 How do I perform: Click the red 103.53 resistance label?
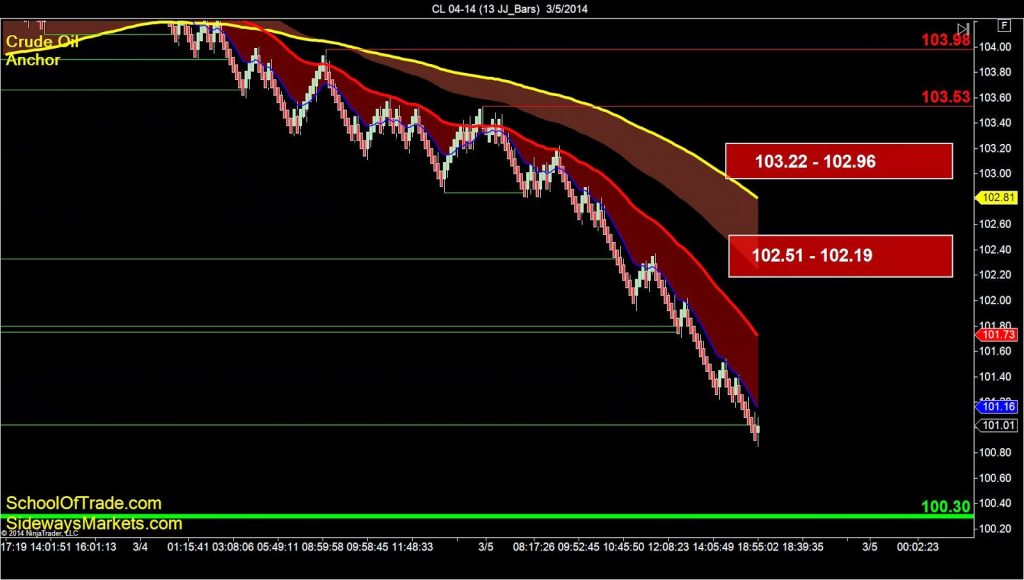pyautogui.click(x=946, y=98)
